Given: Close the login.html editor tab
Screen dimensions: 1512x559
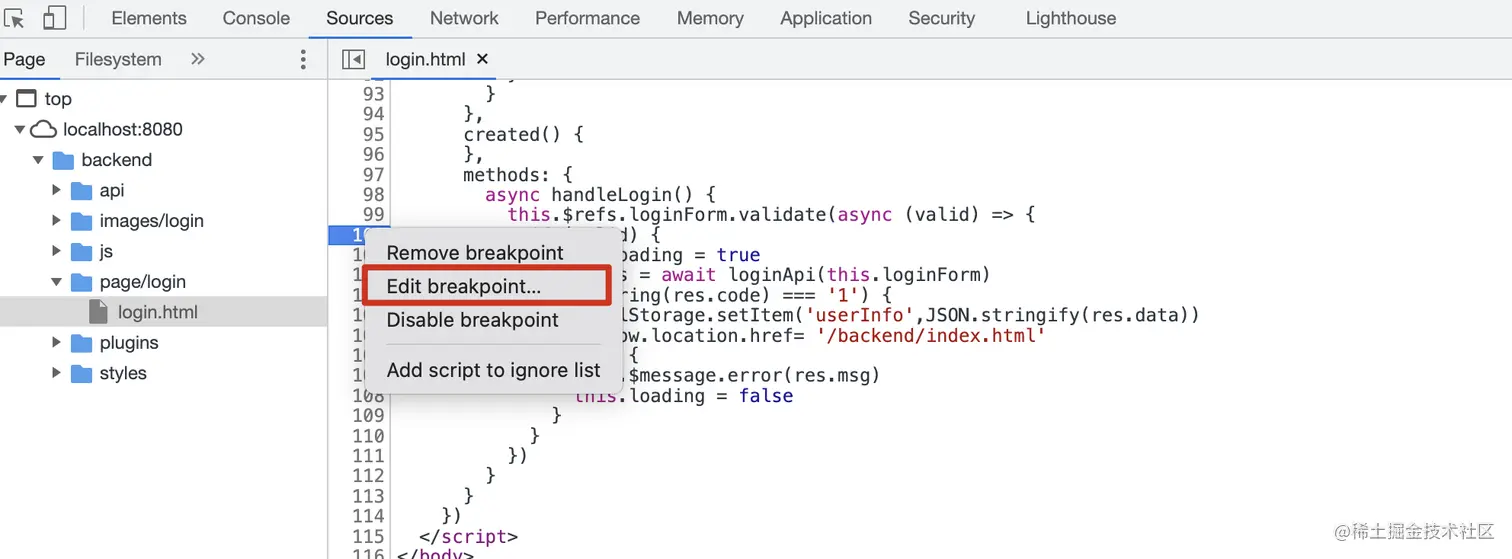Looking at the screenshot, I should pyautogui.click(x=482, y=59).
